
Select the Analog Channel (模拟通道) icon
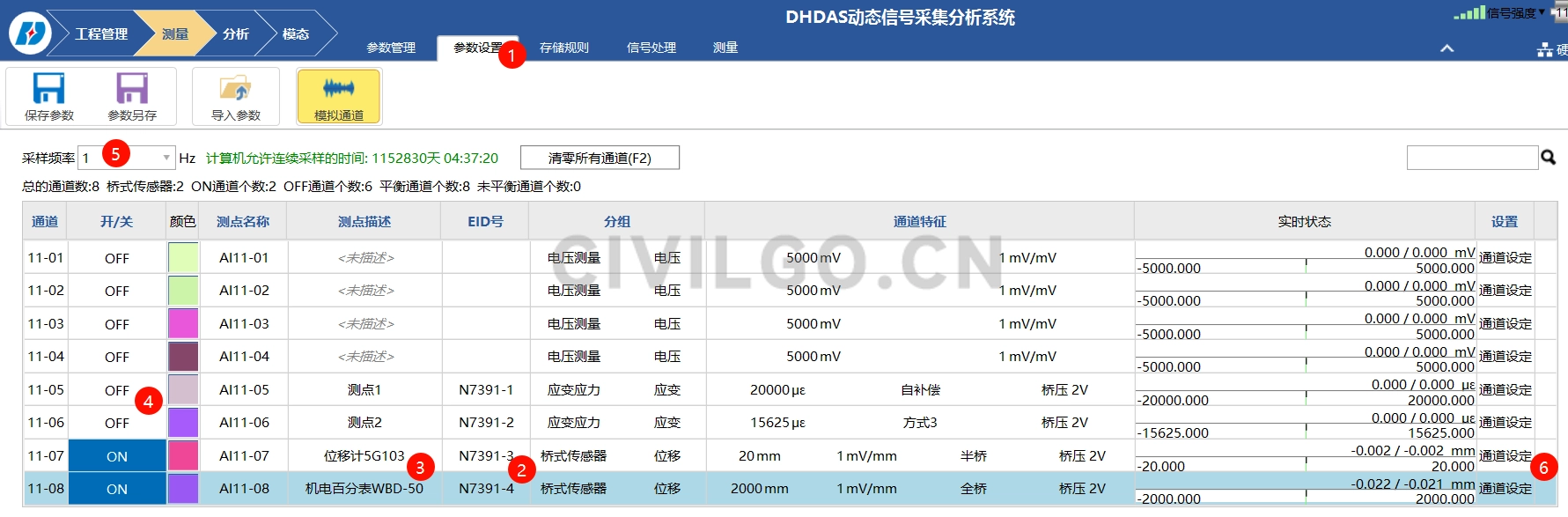(339, 90)
